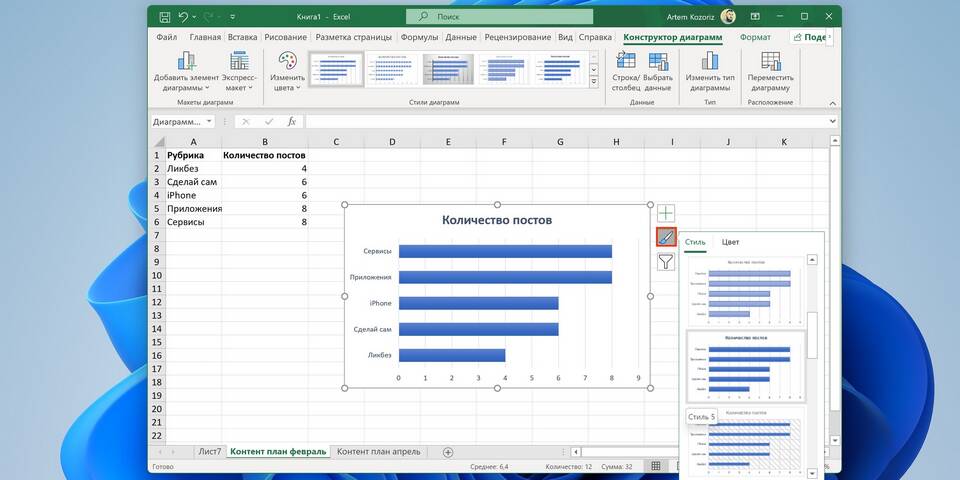
Task: Open the Name Box dropdown arrow
Action: [x=209, y=122]
